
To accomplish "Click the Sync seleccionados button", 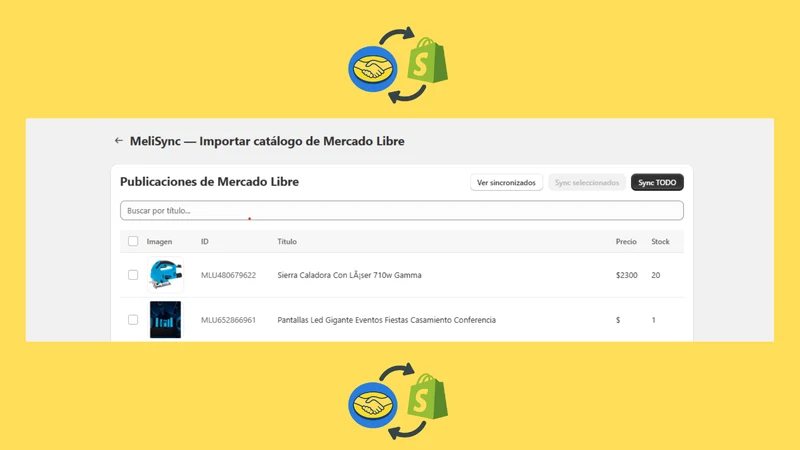I will (x=587, y=183).
